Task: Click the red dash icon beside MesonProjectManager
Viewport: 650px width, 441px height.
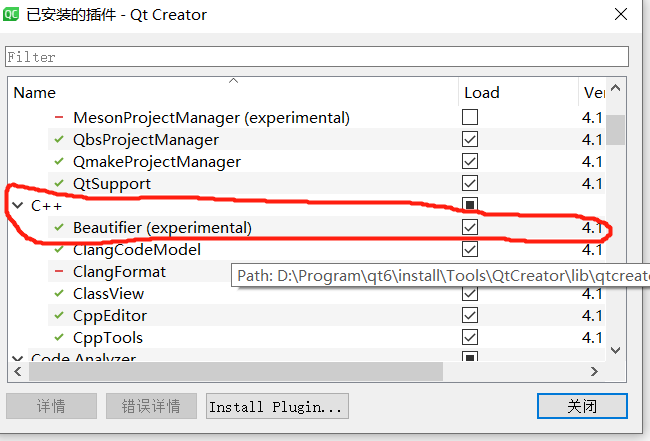Action: click(59, 118)
